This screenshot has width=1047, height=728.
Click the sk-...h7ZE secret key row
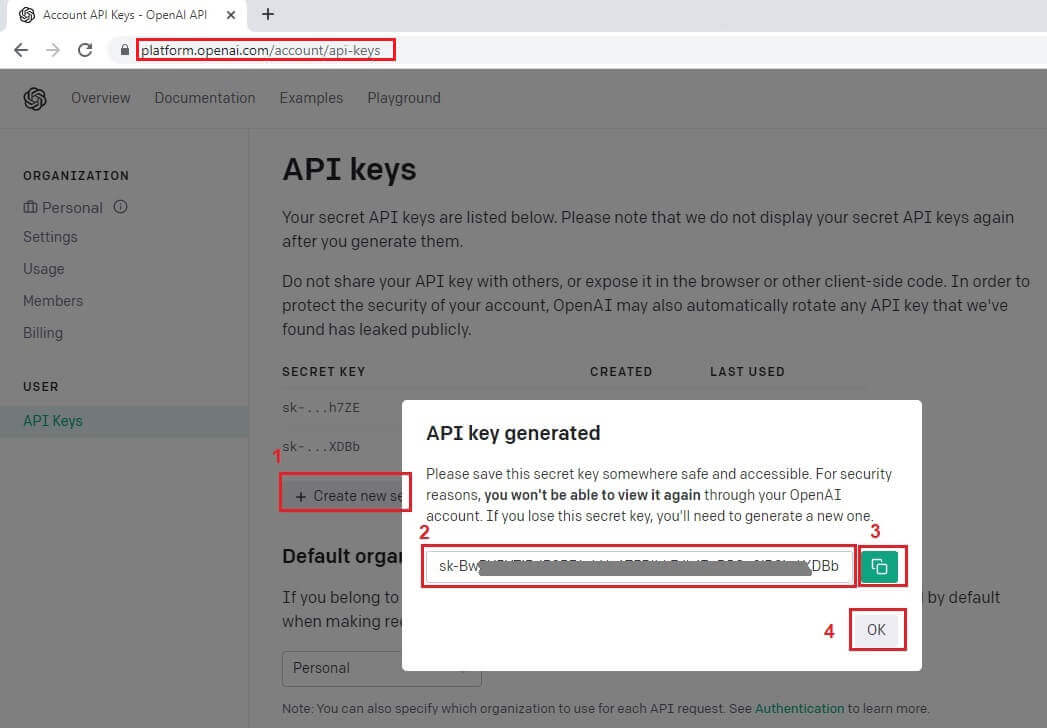click(321, 407)
